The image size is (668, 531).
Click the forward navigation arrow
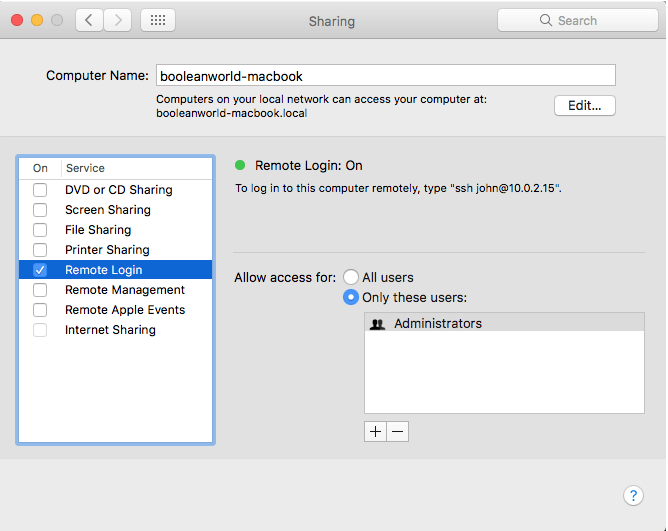pos(118,20)
